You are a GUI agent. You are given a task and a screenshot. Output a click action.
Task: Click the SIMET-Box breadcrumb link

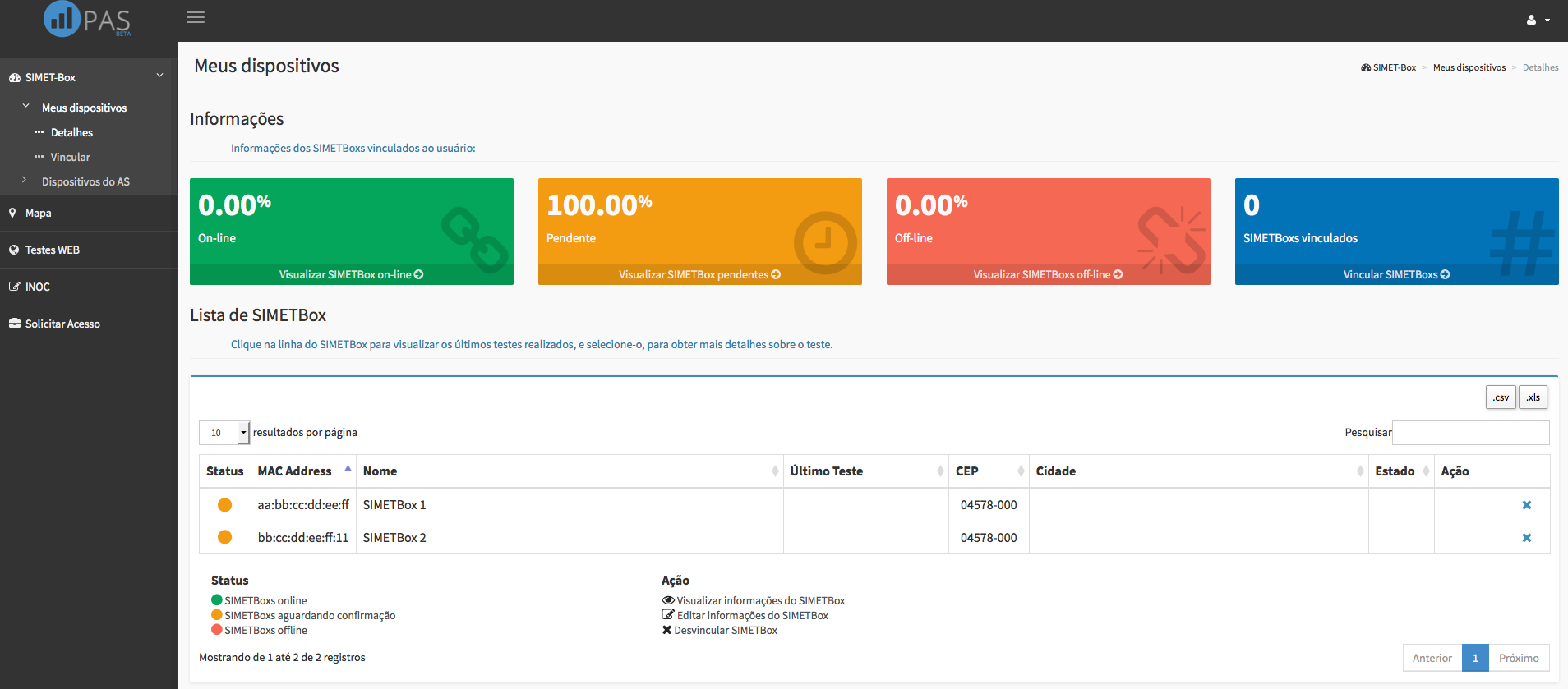coord(1389,67)
